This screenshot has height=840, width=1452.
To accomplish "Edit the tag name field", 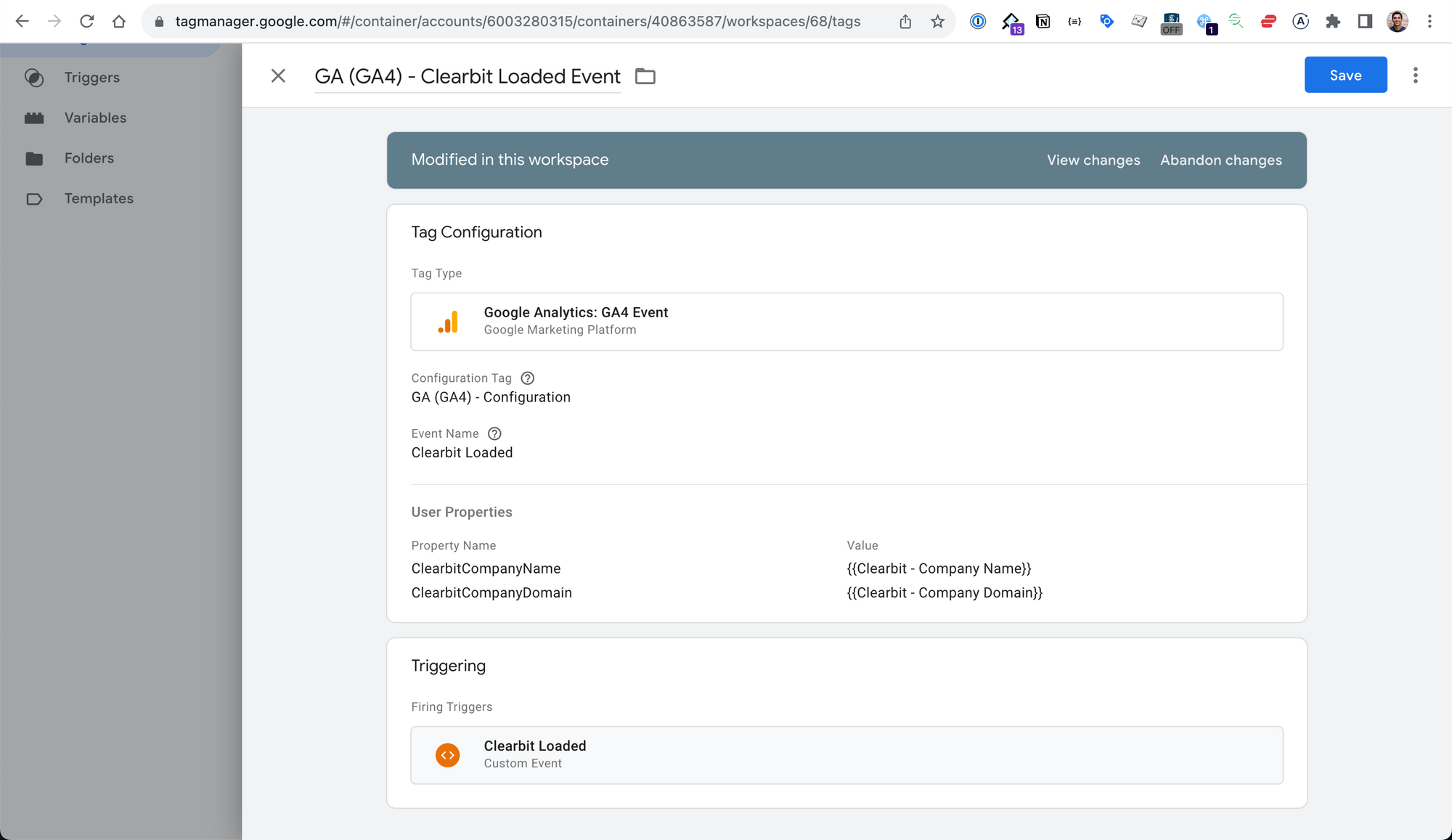I will (x=468, y=76).
